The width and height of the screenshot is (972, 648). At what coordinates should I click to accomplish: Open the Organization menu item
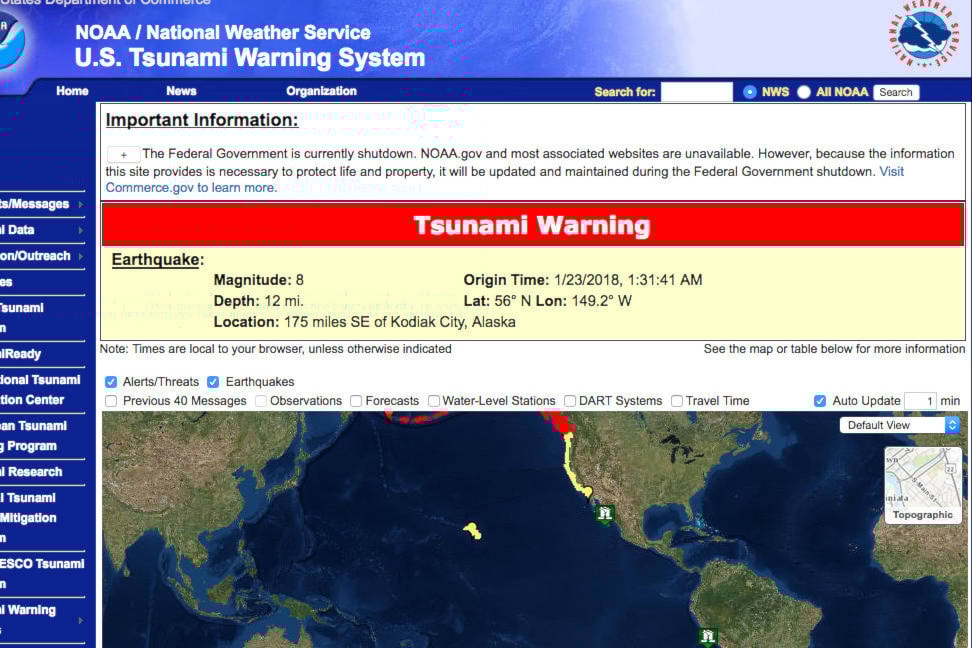(321, 90)
